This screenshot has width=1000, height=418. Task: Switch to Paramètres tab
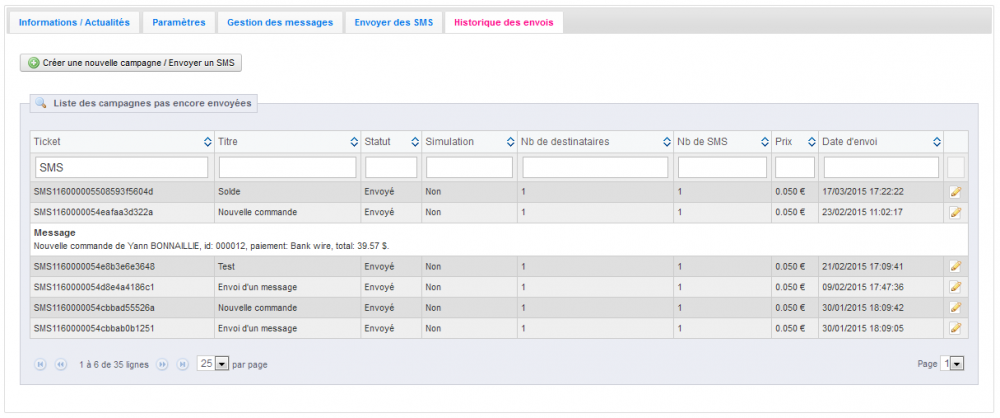click(x=179, y=22)
